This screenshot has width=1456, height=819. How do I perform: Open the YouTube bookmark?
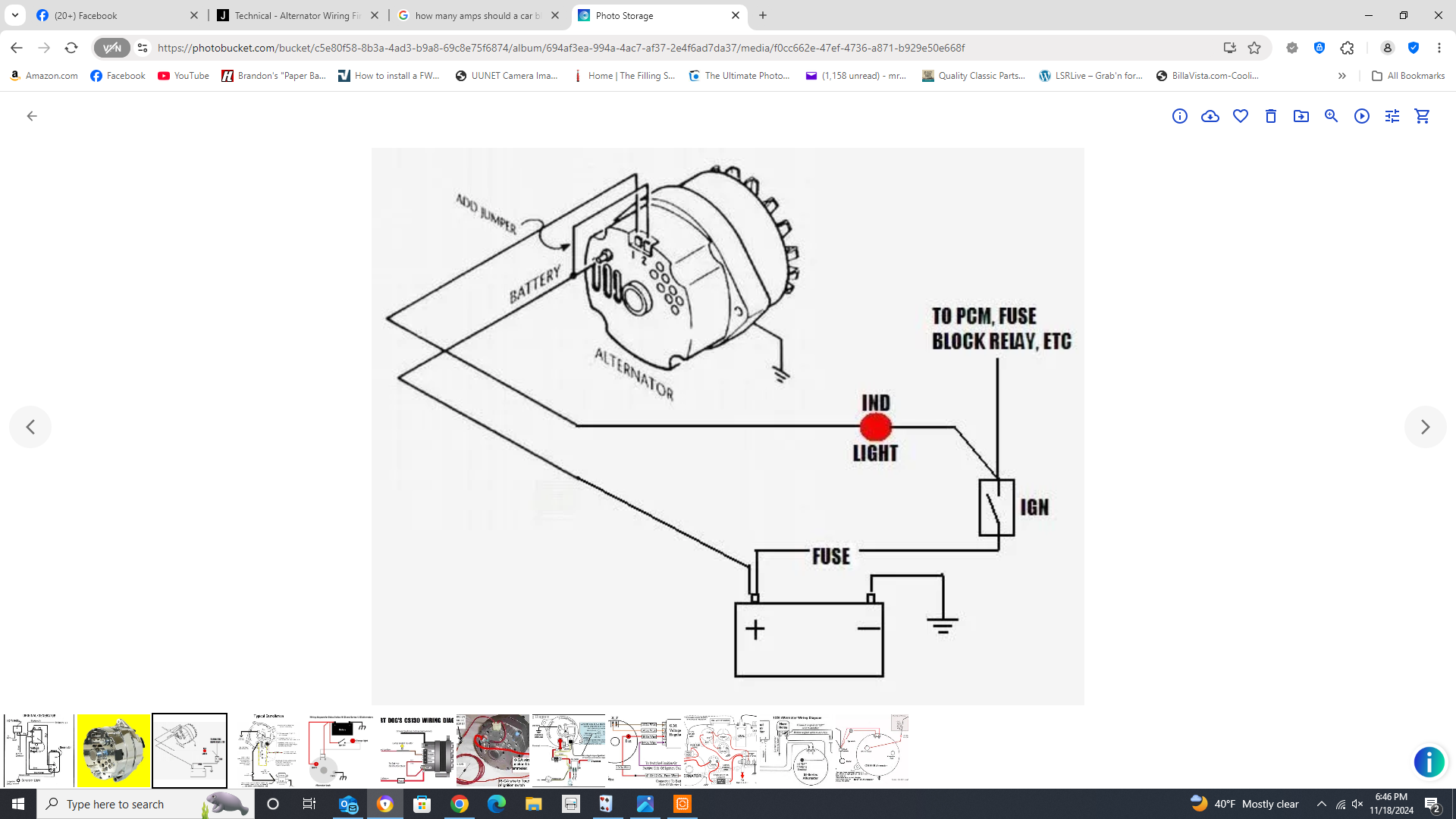[x=184, y=76]
